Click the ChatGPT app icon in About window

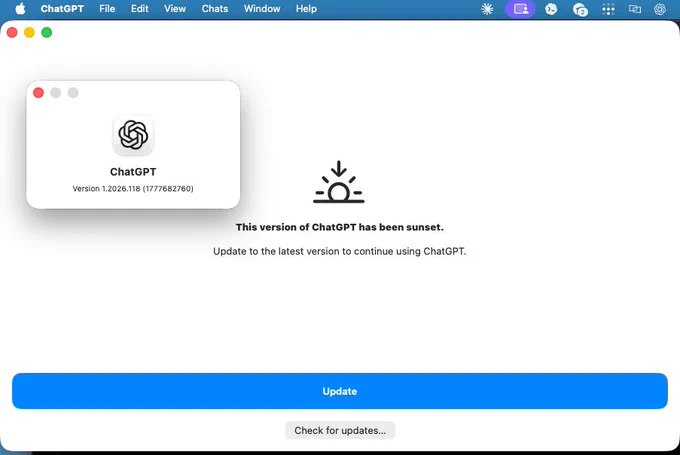click(x=133, y=135)
